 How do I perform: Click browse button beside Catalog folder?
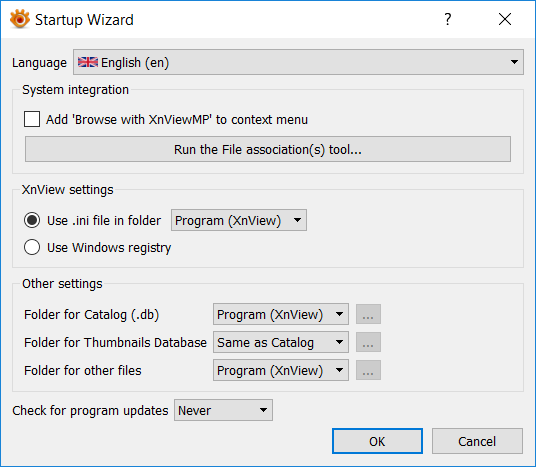368,314
